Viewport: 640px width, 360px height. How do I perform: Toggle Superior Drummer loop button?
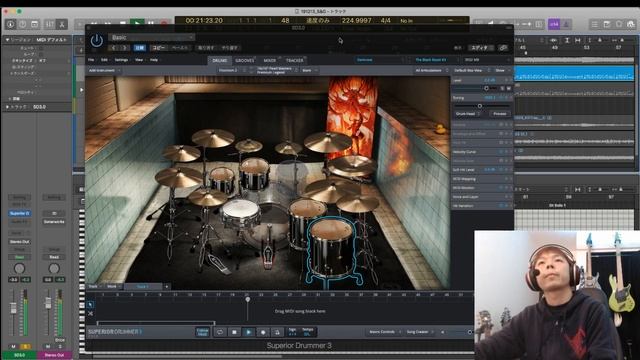pyautogui.click(x=220, y=332)
